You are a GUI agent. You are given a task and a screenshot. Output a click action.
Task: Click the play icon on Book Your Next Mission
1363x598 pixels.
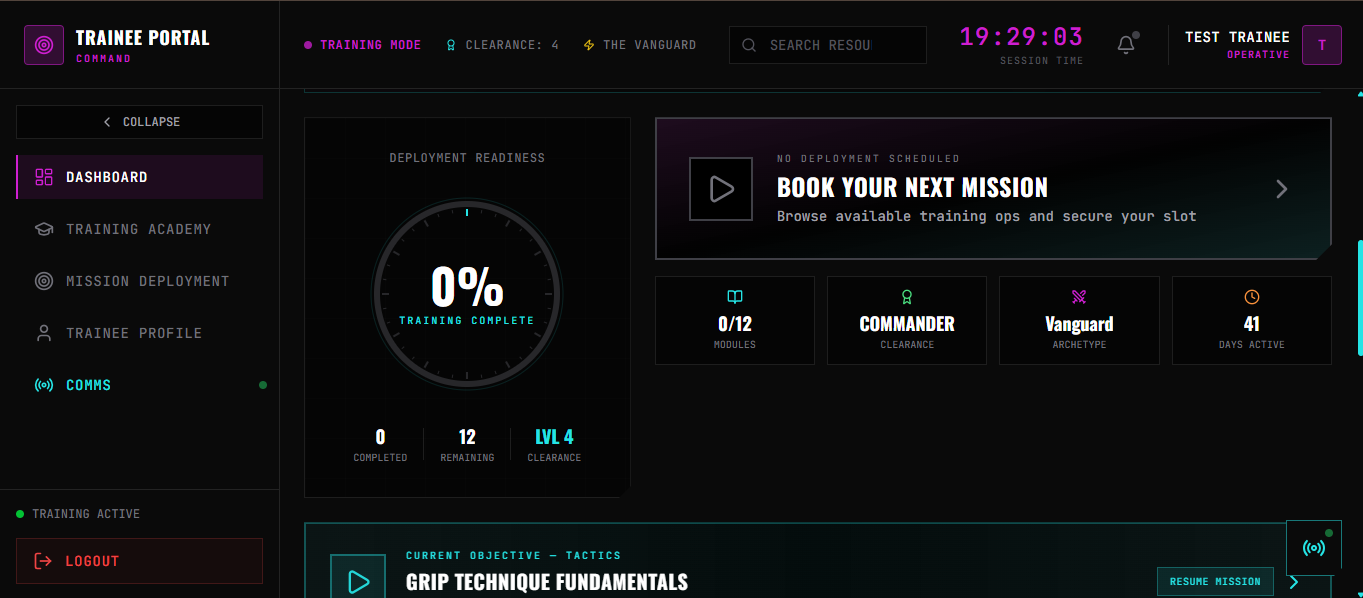pyautogui.click(x=720, y=189)
